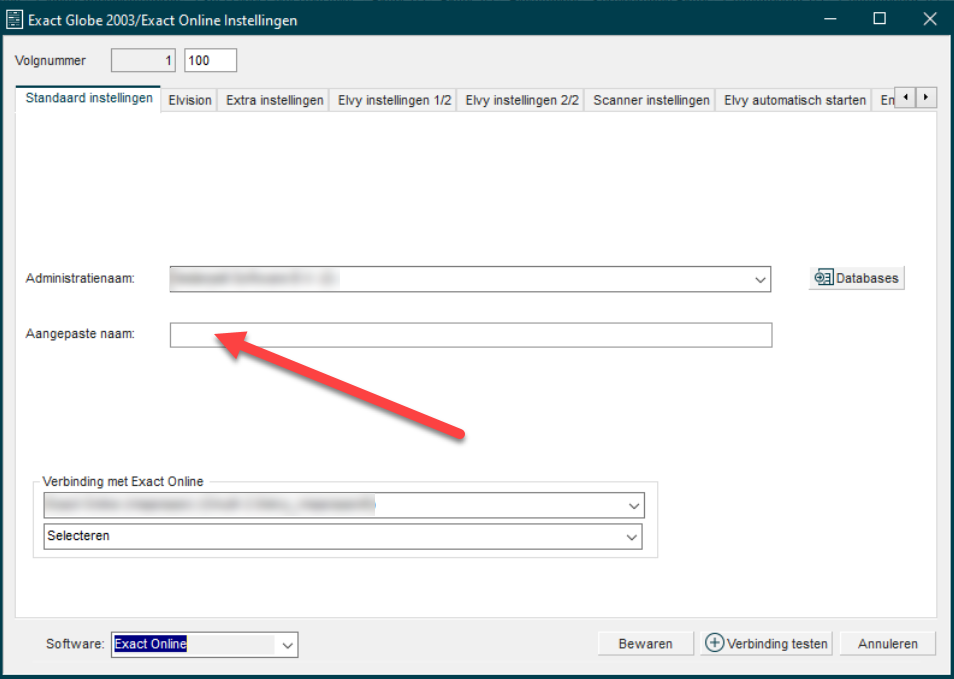
Task: Click the Databases button icon
Action: pyautogui.click(x=824, y=278)
